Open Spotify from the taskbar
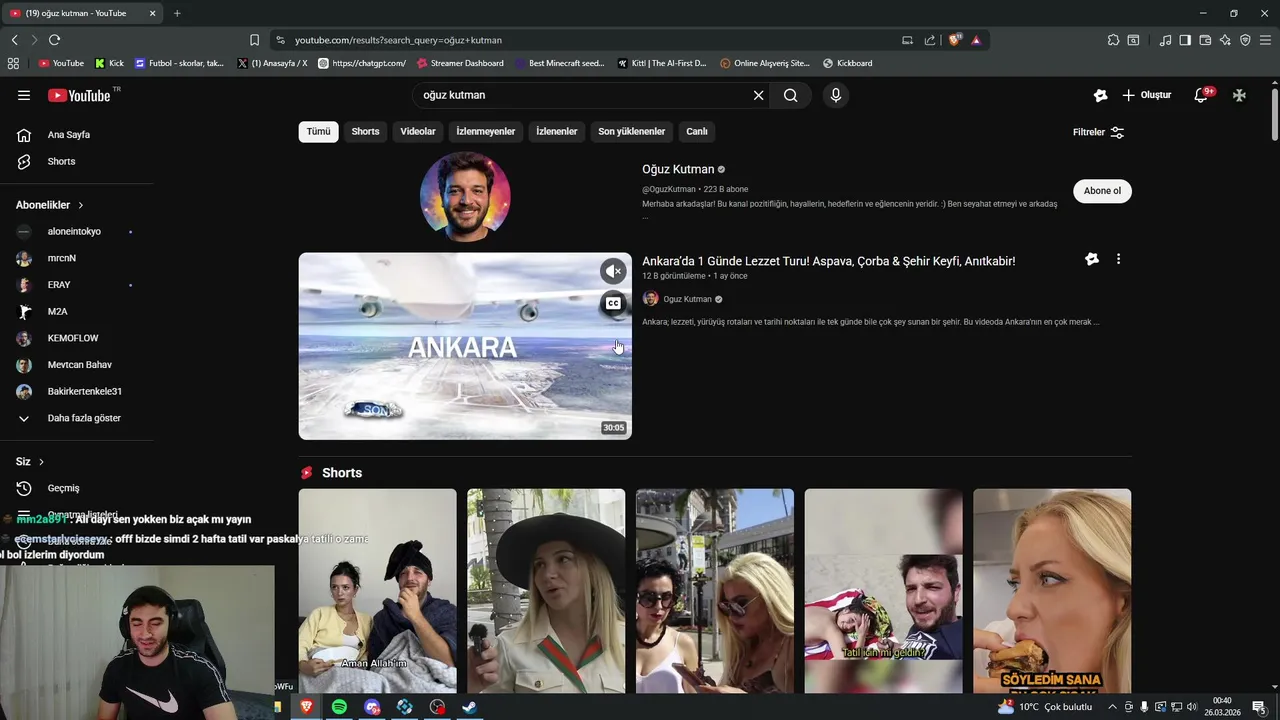The image size is (1280, 720). pos(339,707)
